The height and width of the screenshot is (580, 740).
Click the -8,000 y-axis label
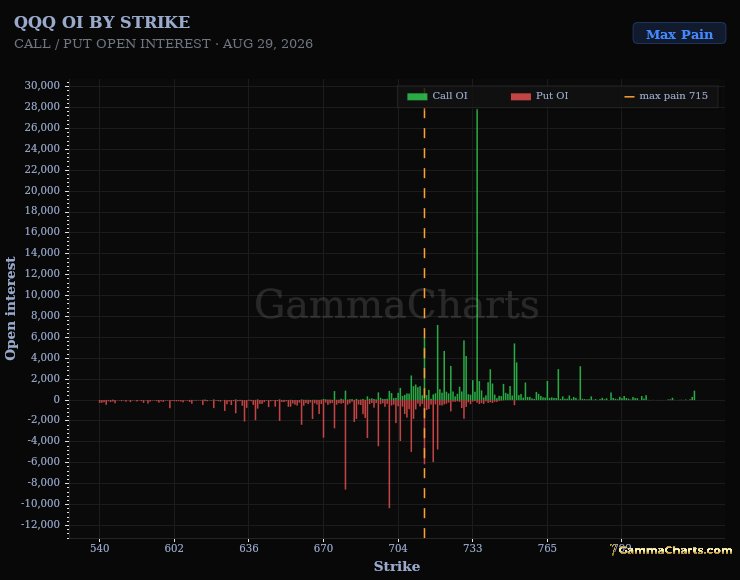(x=43, y=482)
